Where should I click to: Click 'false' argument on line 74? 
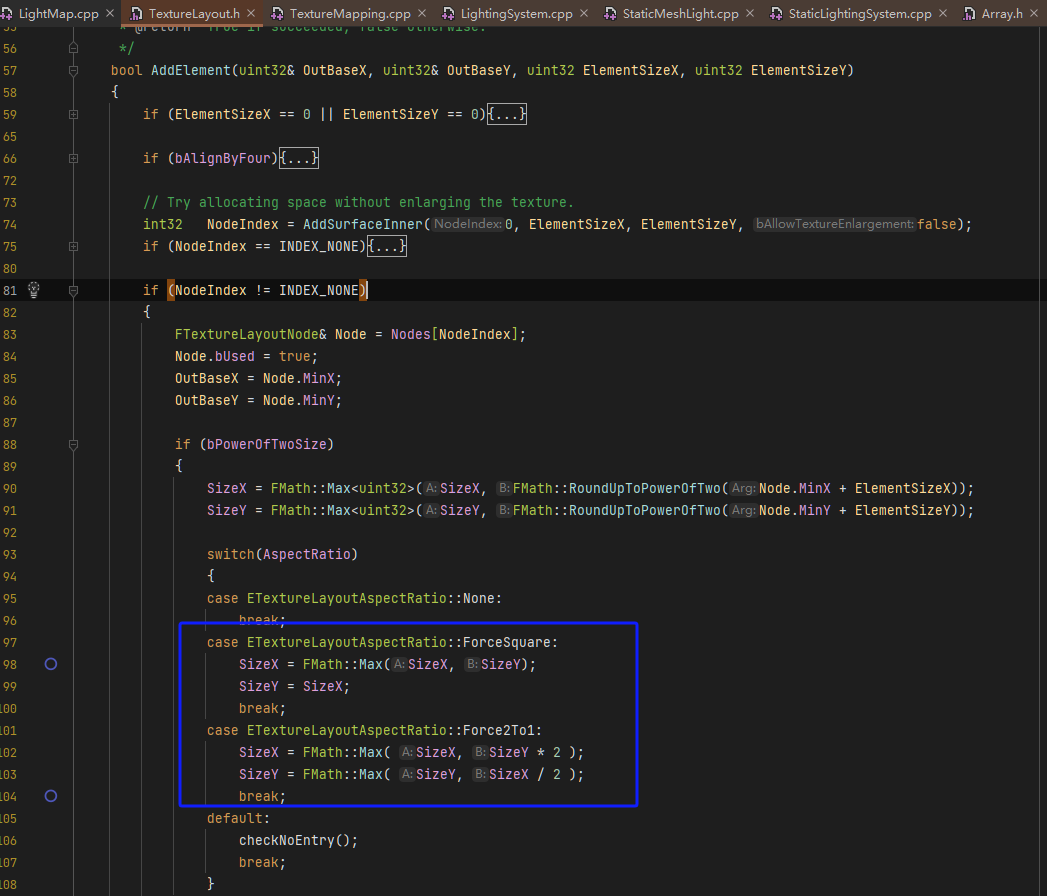tap(937, 224)
